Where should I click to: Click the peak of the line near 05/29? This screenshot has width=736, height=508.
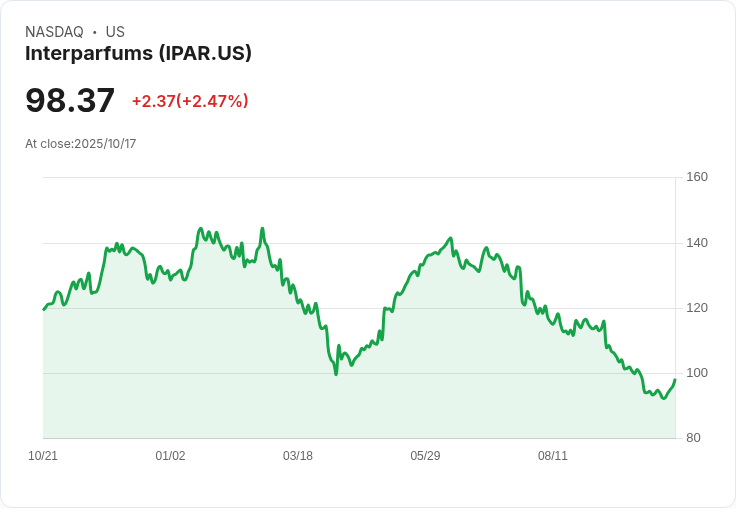coord(451,238)
